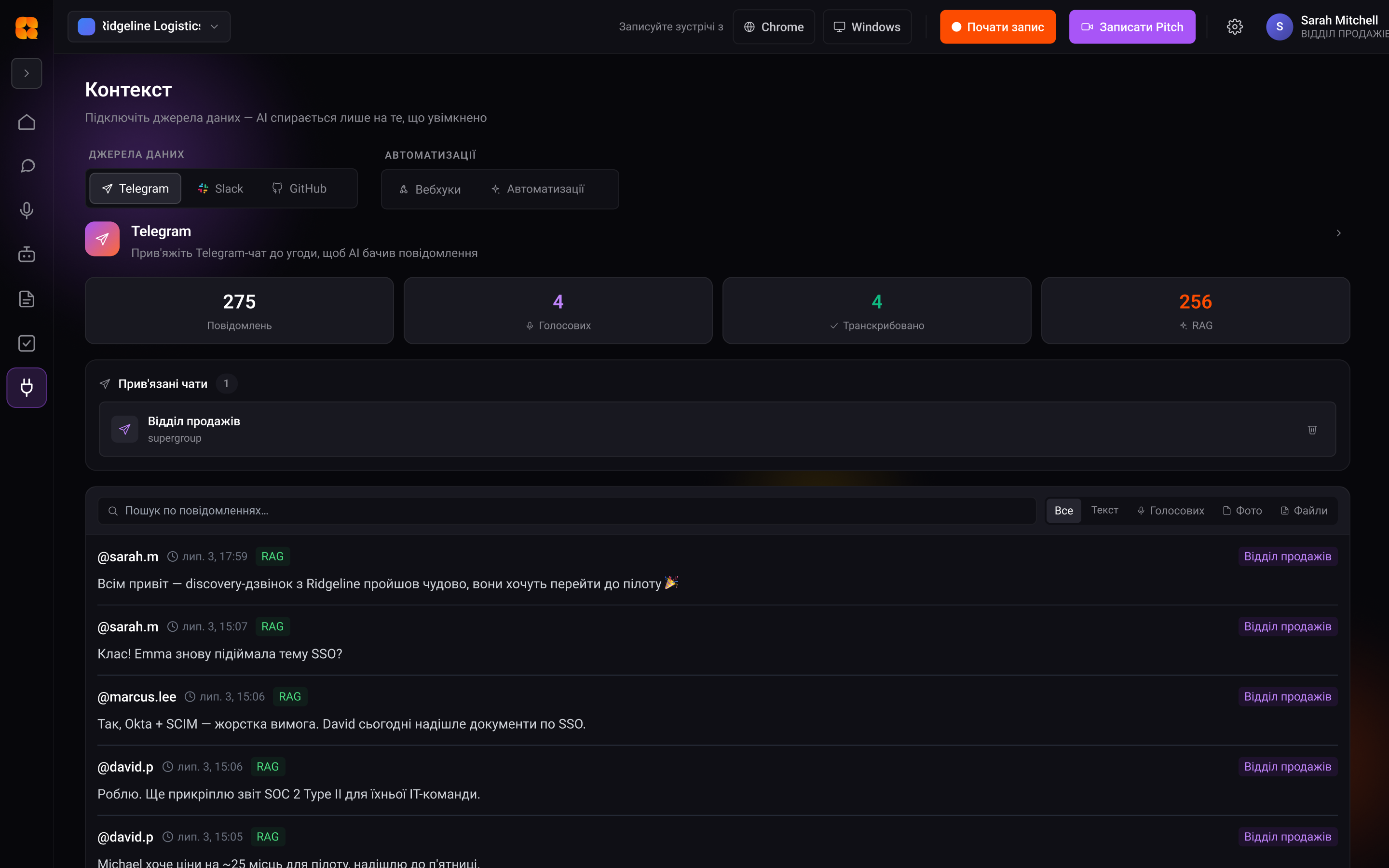Expand the Telegram section using the right chevron
This screenshot has height=868, width=1389.
(x=1338, y=233)
